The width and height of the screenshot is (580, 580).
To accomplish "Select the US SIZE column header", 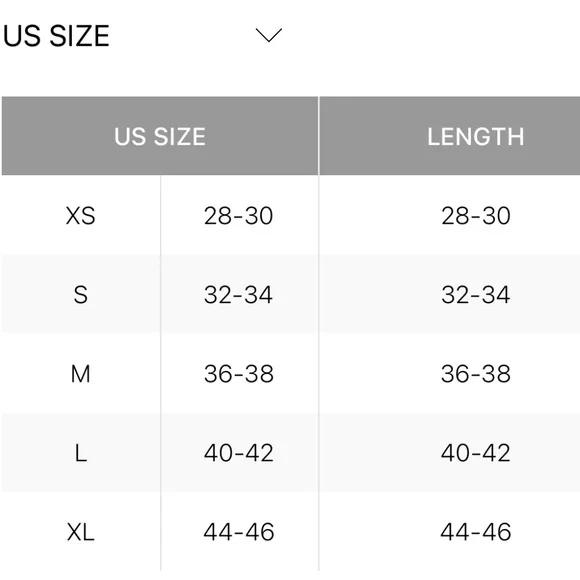I will (x=160, y=136).
